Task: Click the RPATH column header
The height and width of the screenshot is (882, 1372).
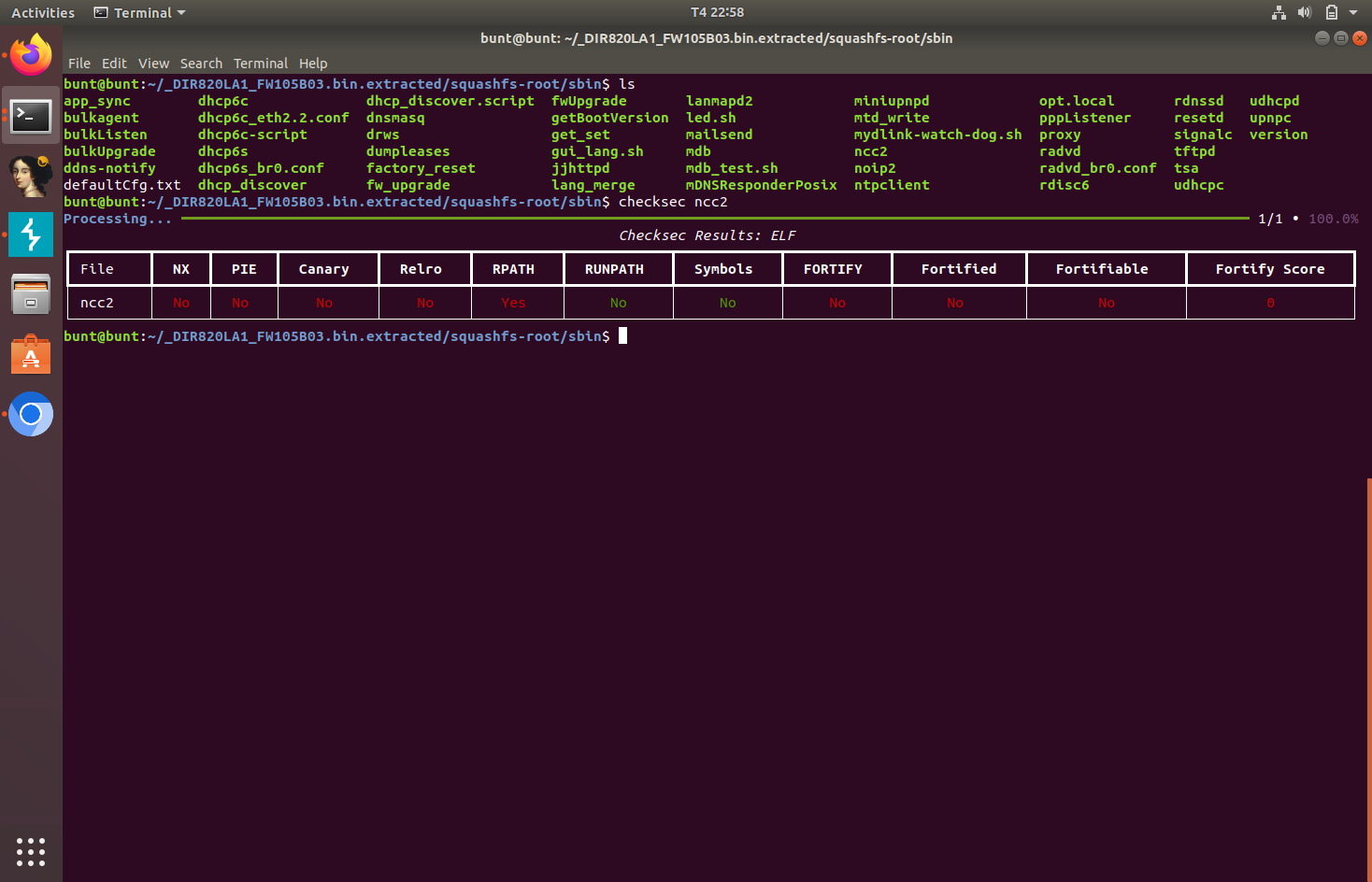Action: [513, 269]
